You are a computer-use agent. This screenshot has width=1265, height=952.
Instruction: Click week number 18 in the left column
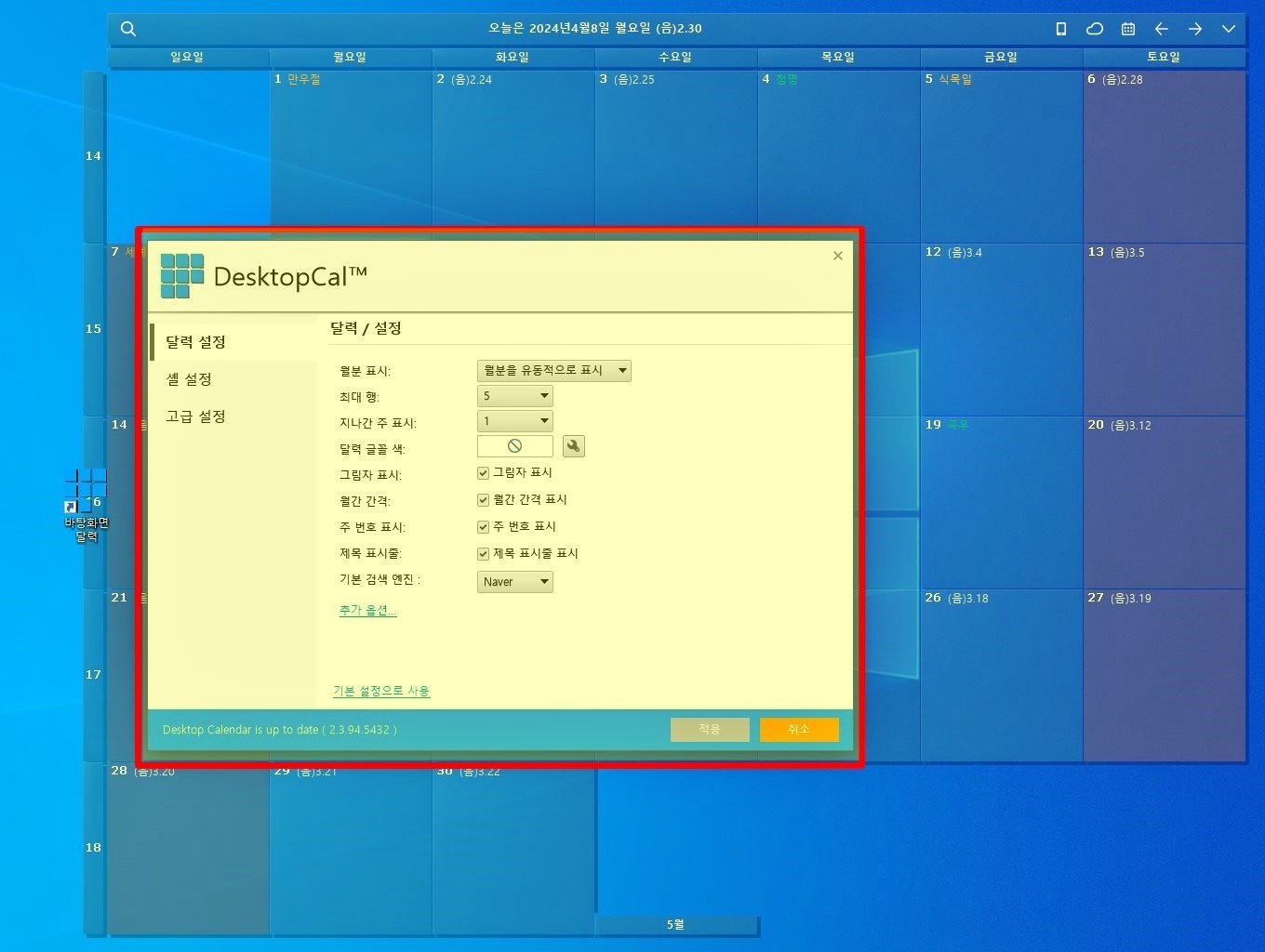pyautogui.click(x=93, y=848)
